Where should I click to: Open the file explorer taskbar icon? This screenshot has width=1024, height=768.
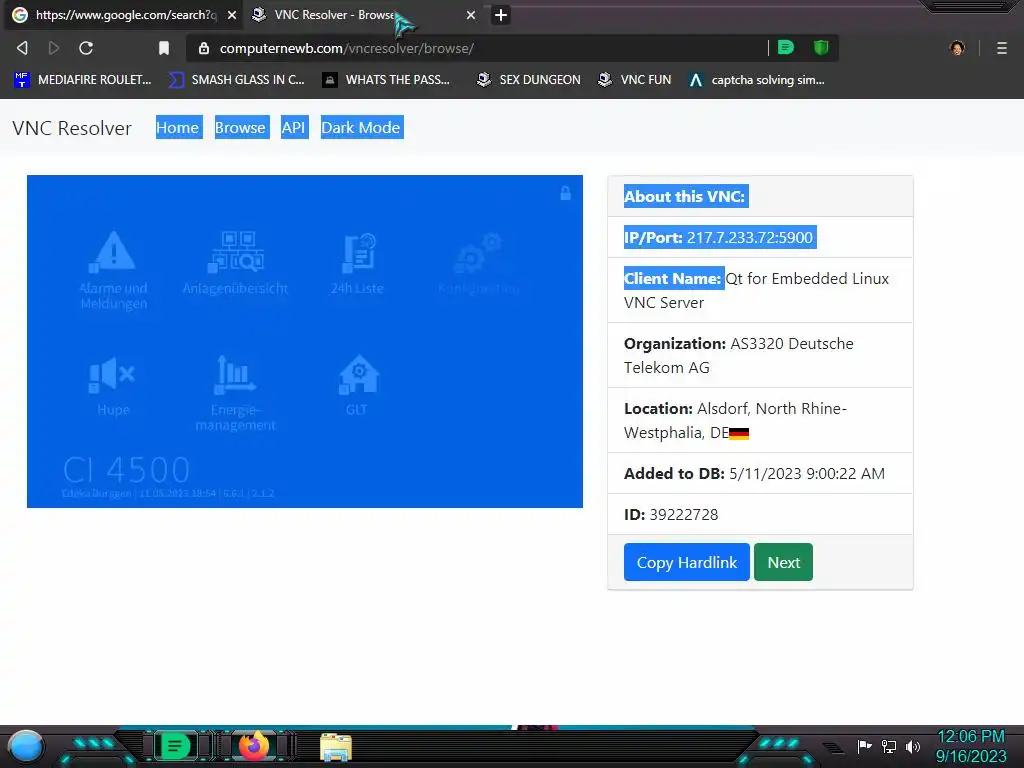coord(336,747)
